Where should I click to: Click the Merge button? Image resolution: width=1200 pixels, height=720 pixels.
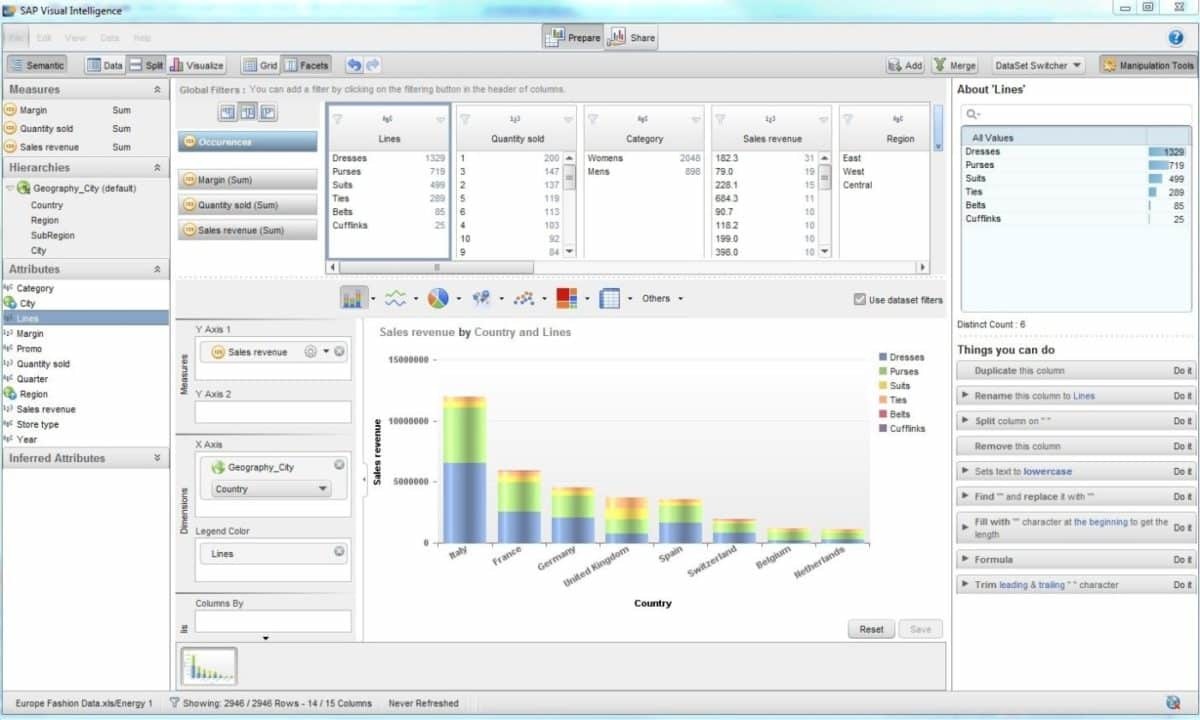click(955, 65)
